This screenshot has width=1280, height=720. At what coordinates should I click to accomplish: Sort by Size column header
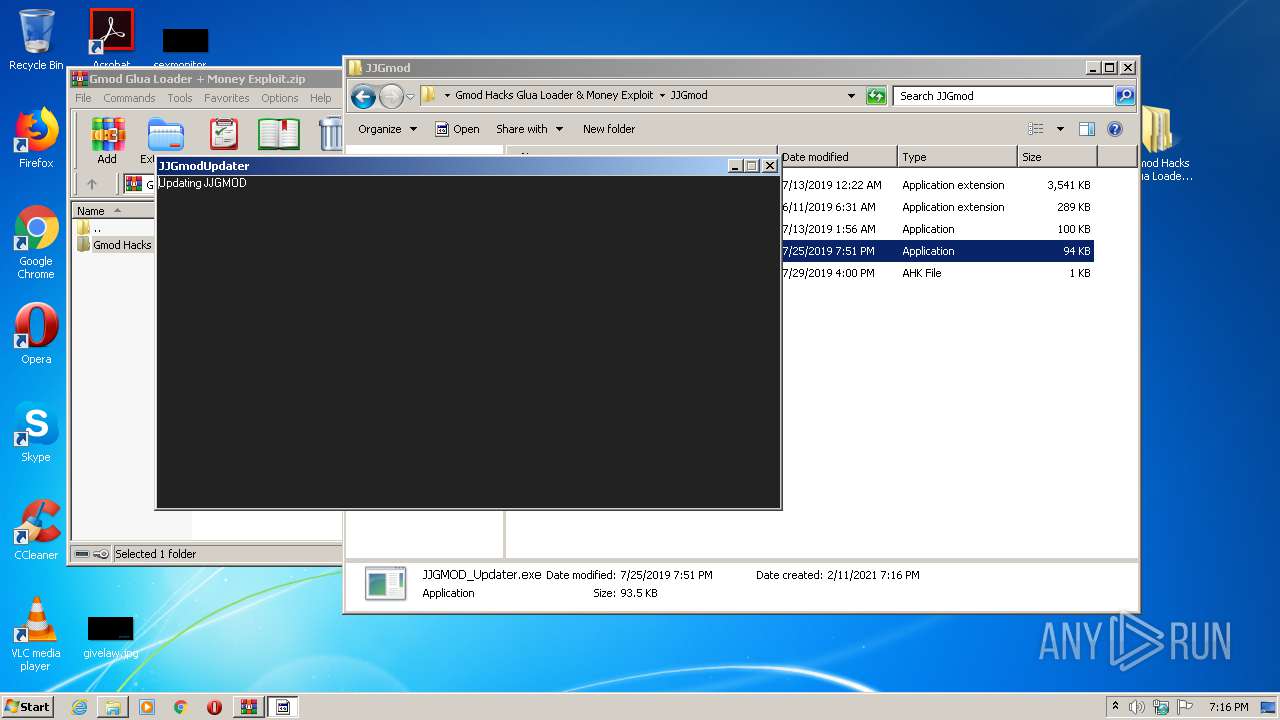(x=1056, y=157)
